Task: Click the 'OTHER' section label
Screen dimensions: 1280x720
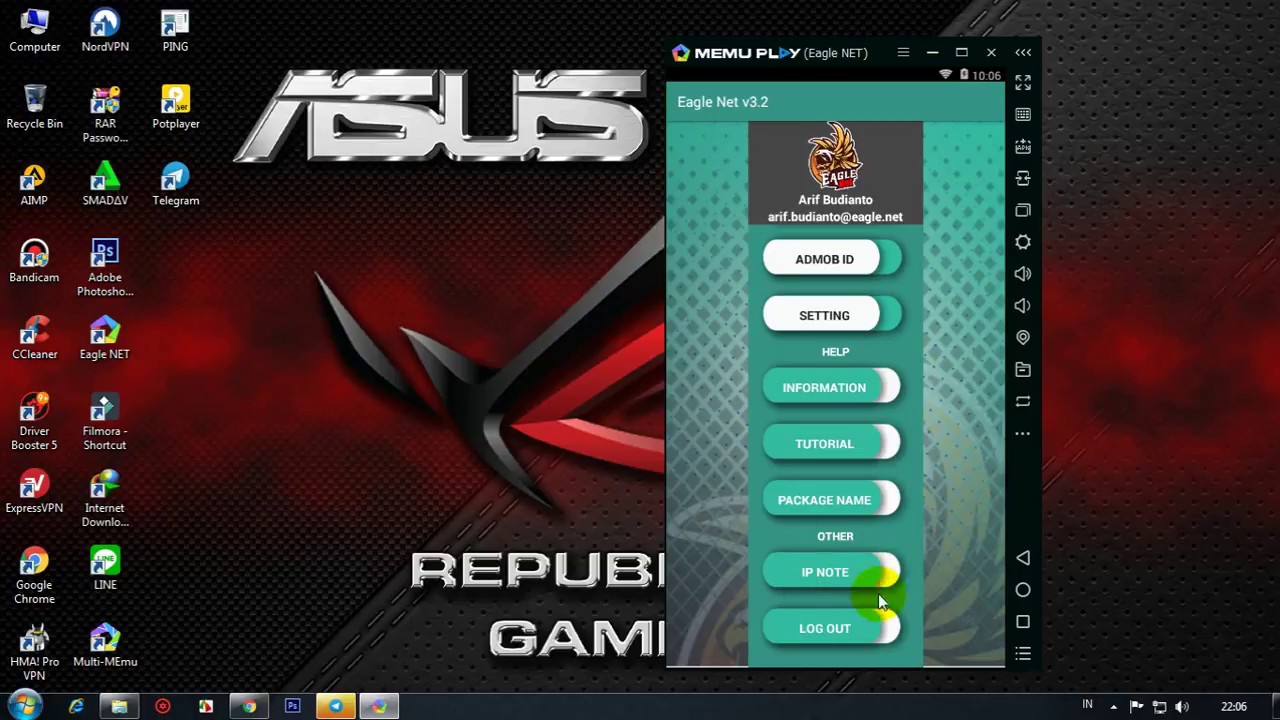Action: [x=835, y=536]
